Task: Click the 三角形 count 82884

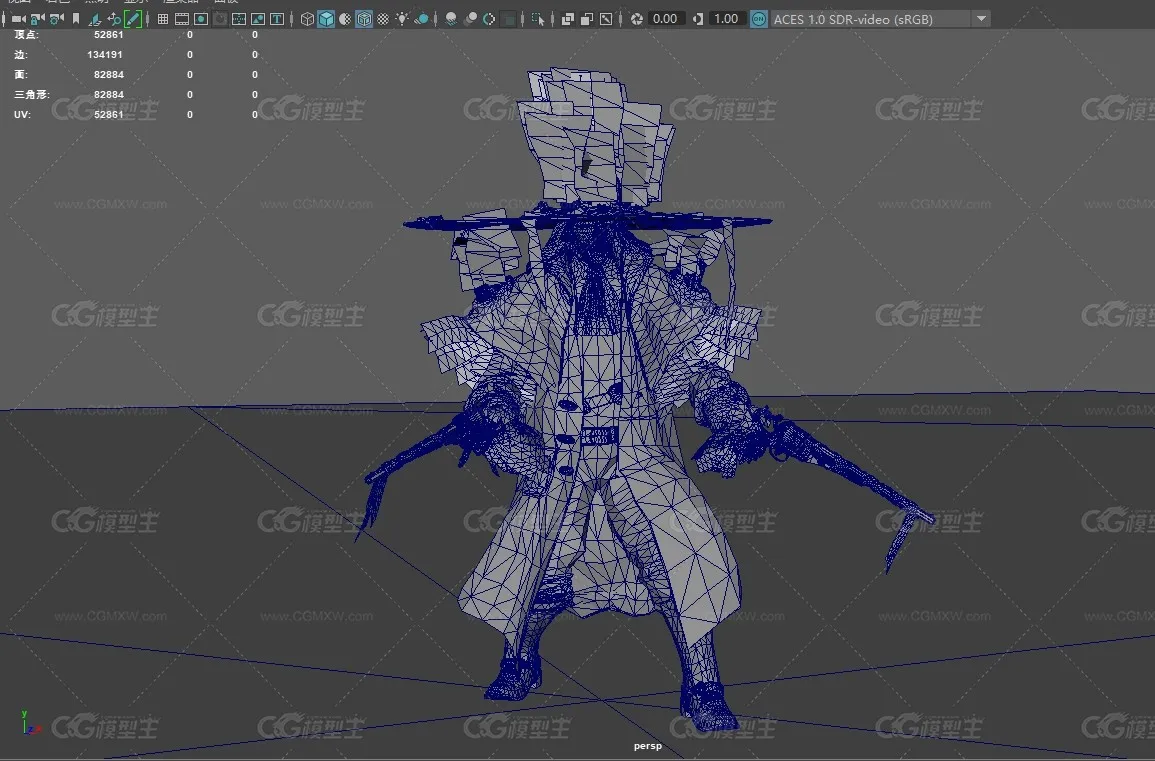Action: (108, 94)
